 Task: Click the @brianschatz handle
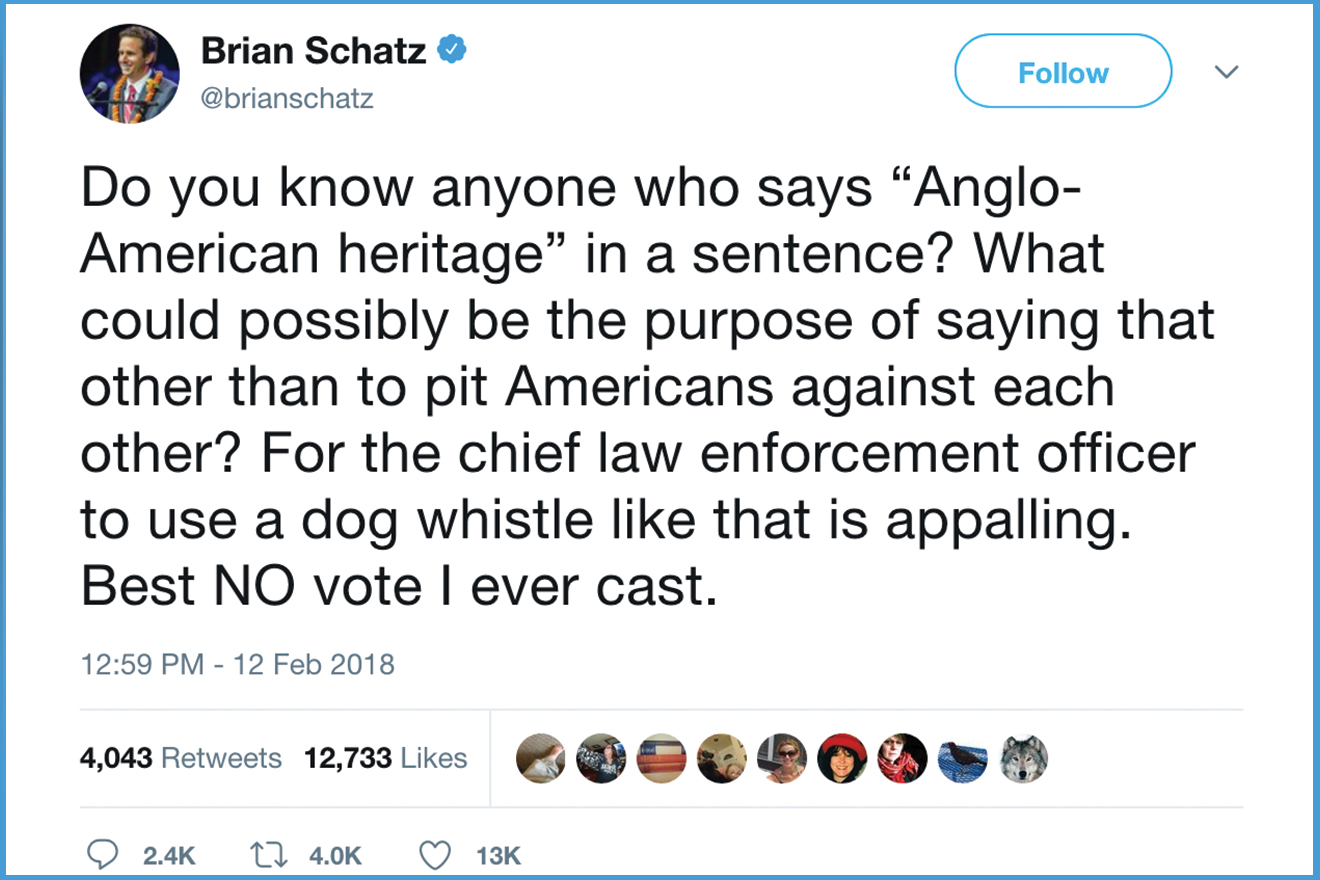click(x=289, y=98)
